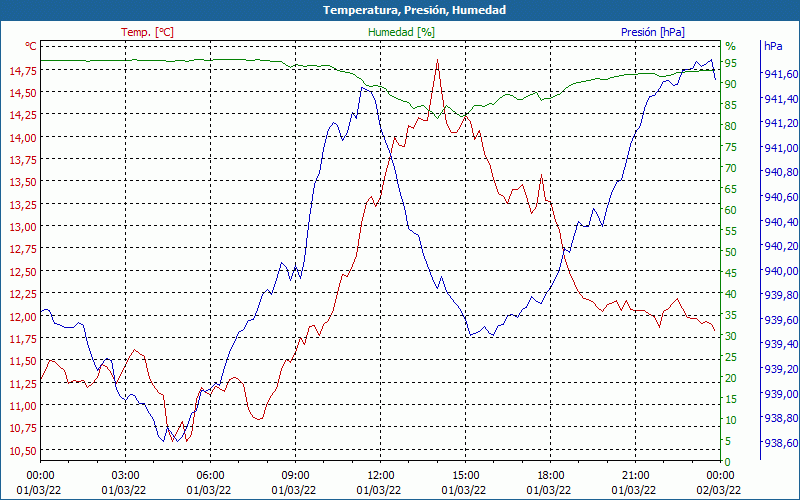Click temperature axis value '10,50'
The image size is (800, 500).
click(x=23, y=451)
